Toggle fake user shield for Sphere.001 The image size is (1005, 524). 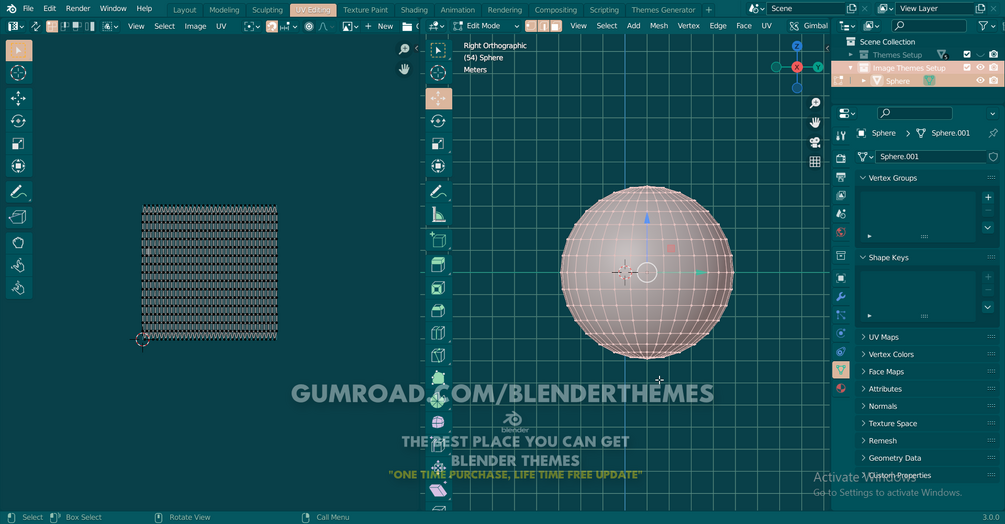click(x=993, y=156)
